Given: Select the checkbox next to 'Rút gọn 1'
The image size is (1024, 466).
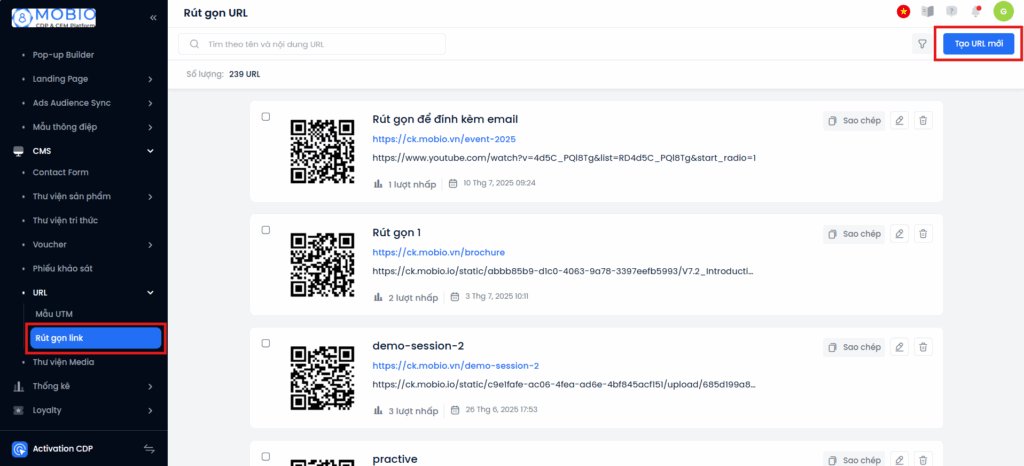Looking at the screenshot, I should click(x=266, y=230).
